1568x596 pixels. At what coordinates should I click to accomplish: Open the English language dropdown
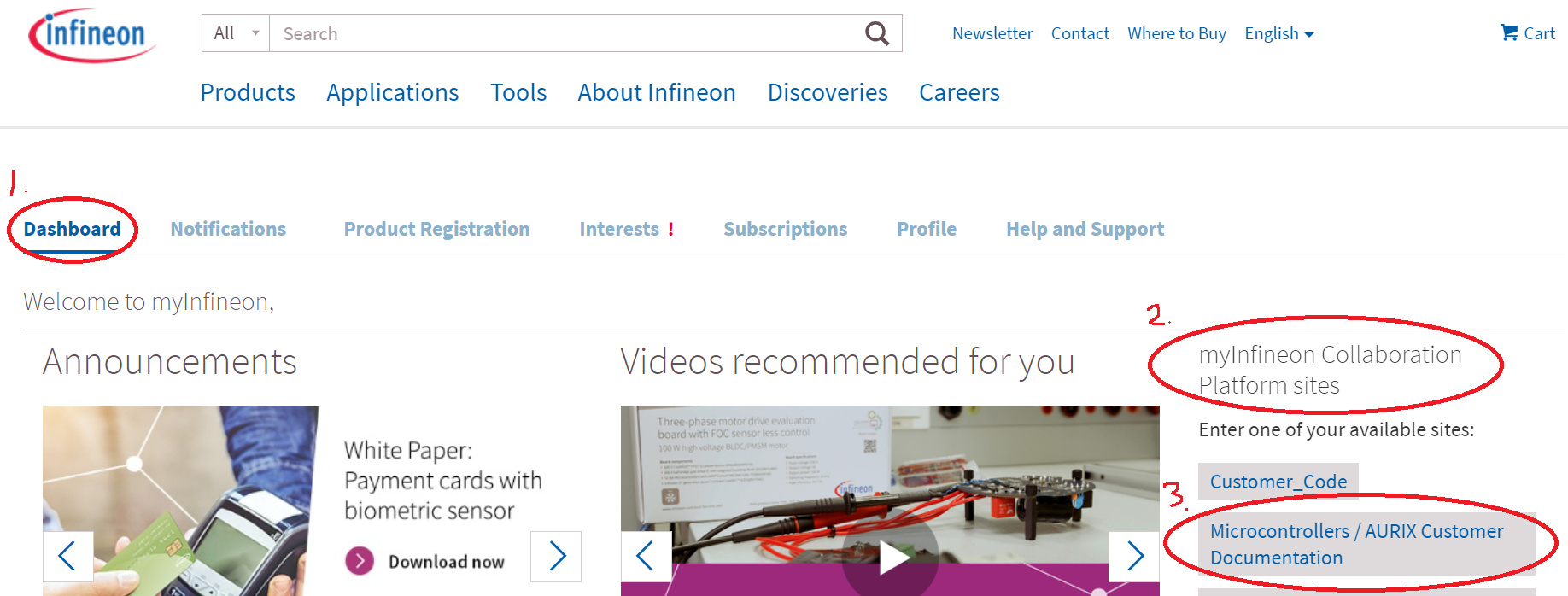click(x=1278, y=33)
